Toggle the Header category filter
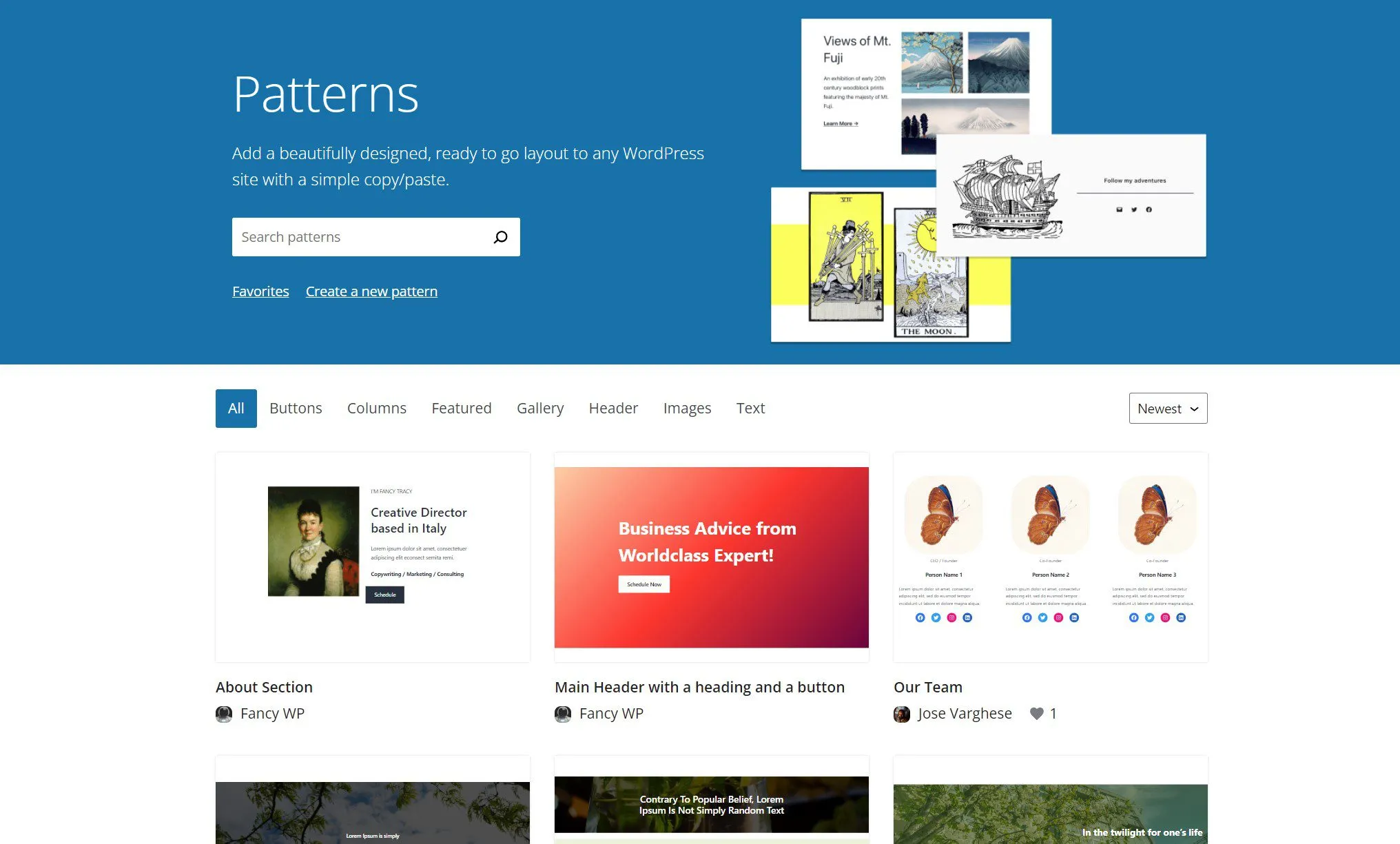The height and width of the screenshot is (844, 1400). [x=611, y=408]
